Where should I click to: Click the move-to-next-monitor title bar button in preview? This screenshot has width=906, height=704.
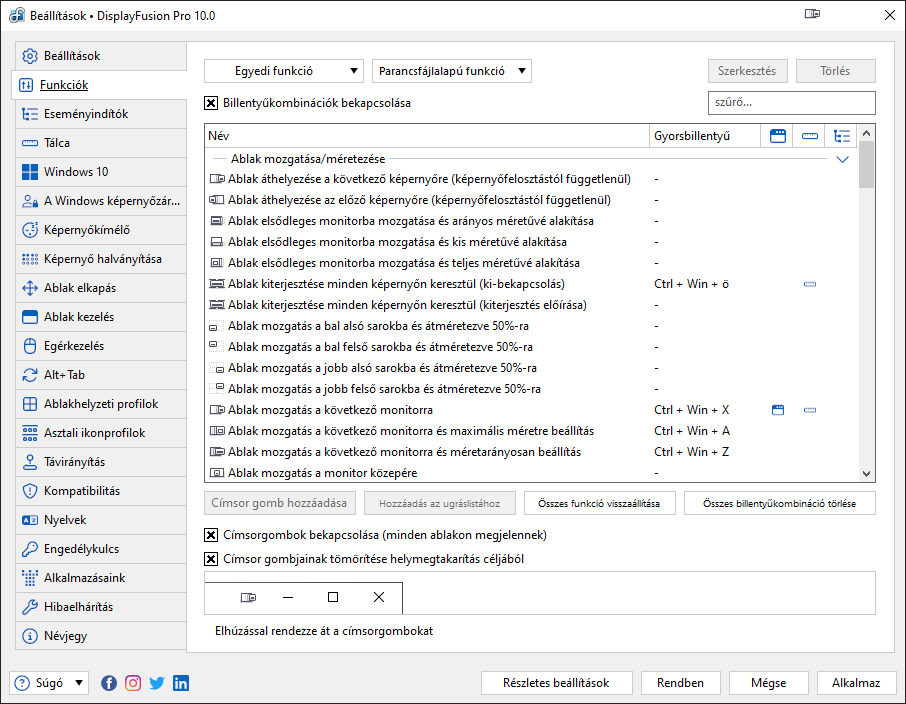click(x=248, y=597)
